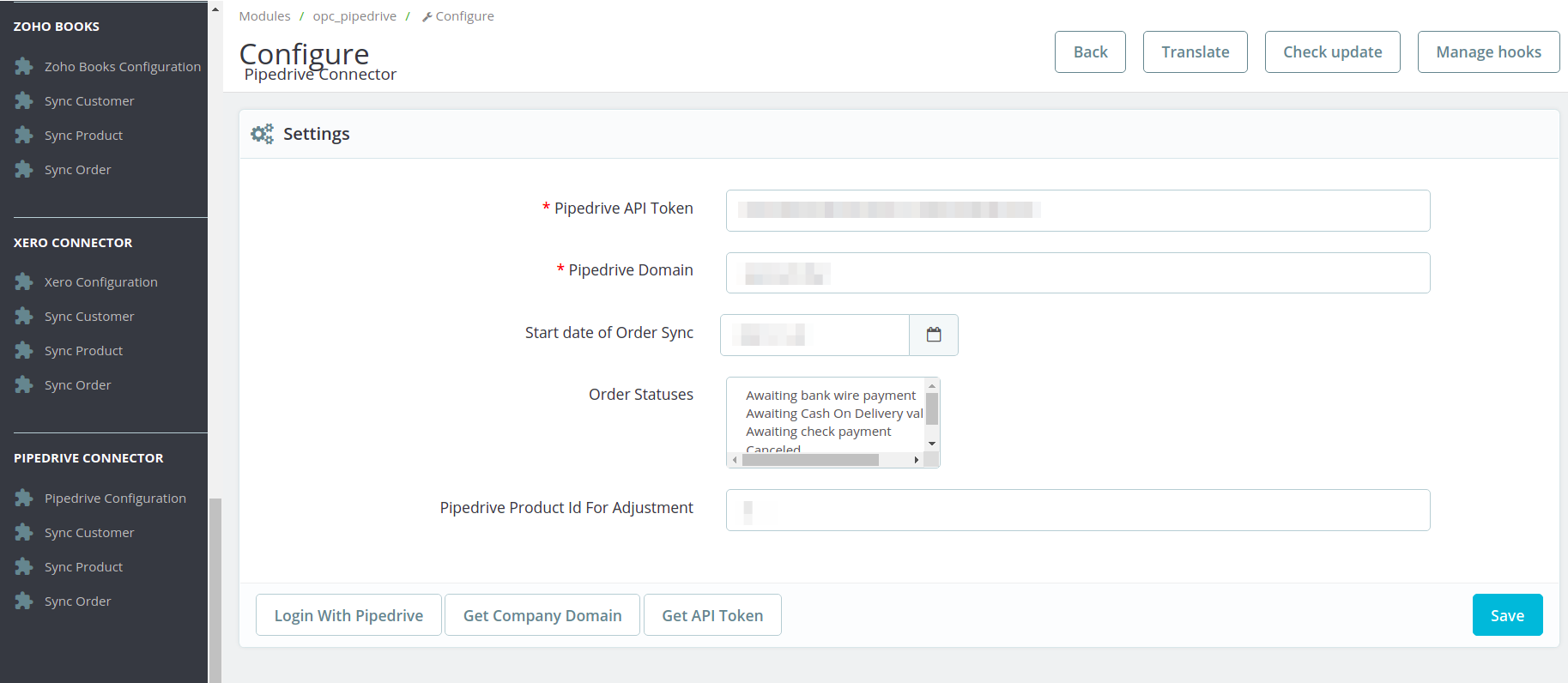The width and height of the screenshot is (1568, 683).
Task: Click the Manage hooks button
Action: pos(1489,51)
